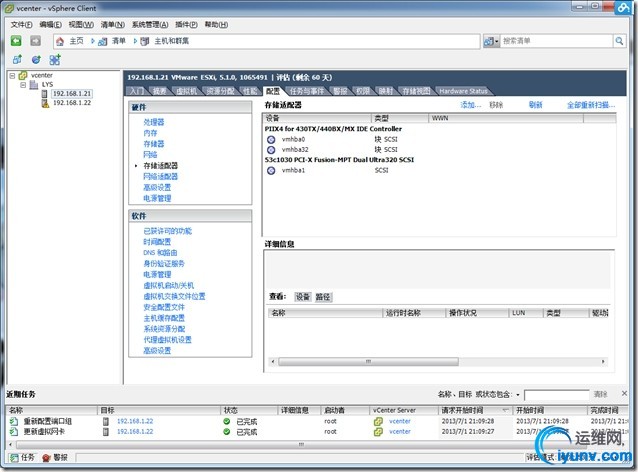Select the LYS datacenter icon

(34, 85)
